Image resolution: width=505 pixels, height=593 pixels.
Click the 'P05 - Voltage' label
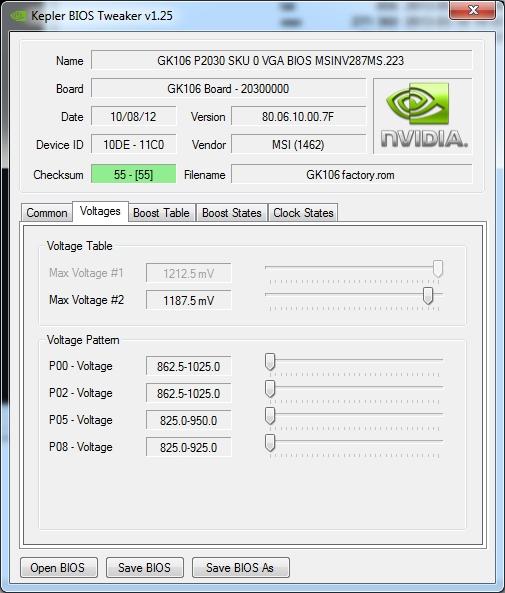(81, 420)
